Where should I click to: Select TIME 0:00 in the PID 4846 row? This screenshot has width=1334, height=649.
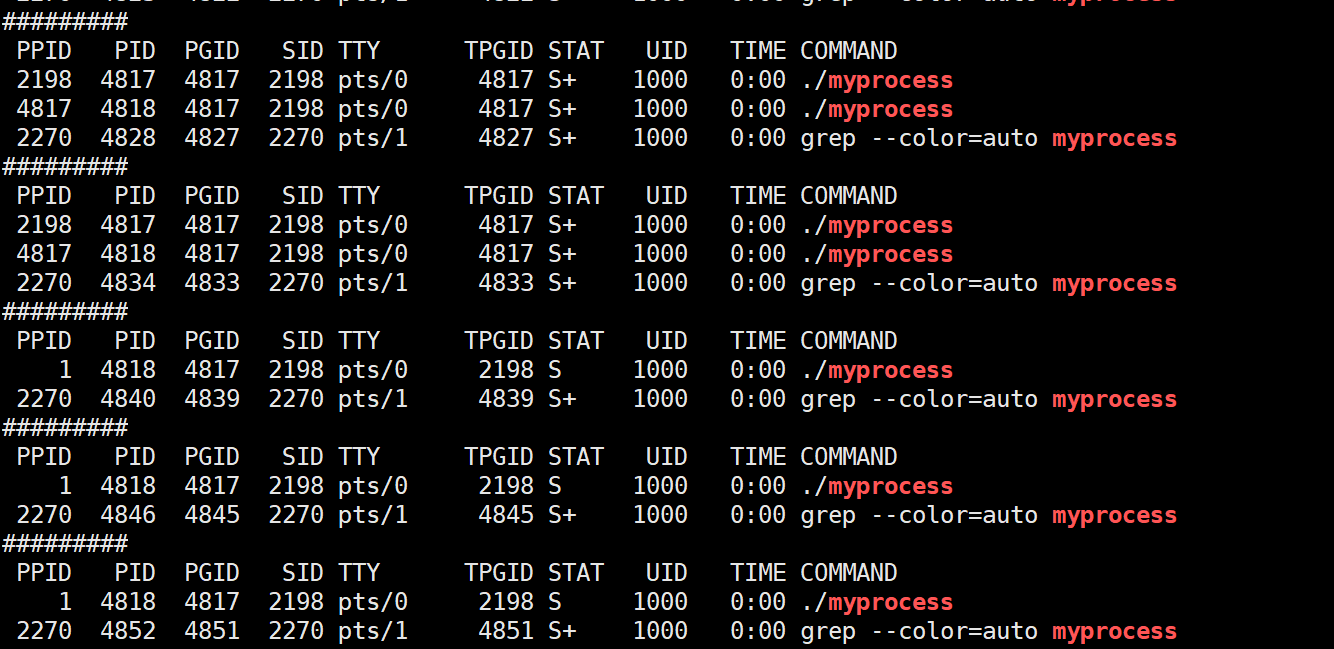(758, 515)
